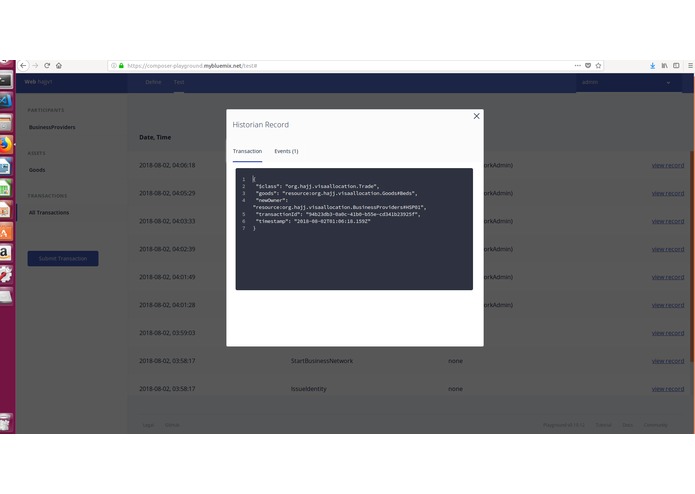The height and width of the screenshot is (494, 695).
Task: Save page to Pocket icon
Action: click(x=588, y=66)
